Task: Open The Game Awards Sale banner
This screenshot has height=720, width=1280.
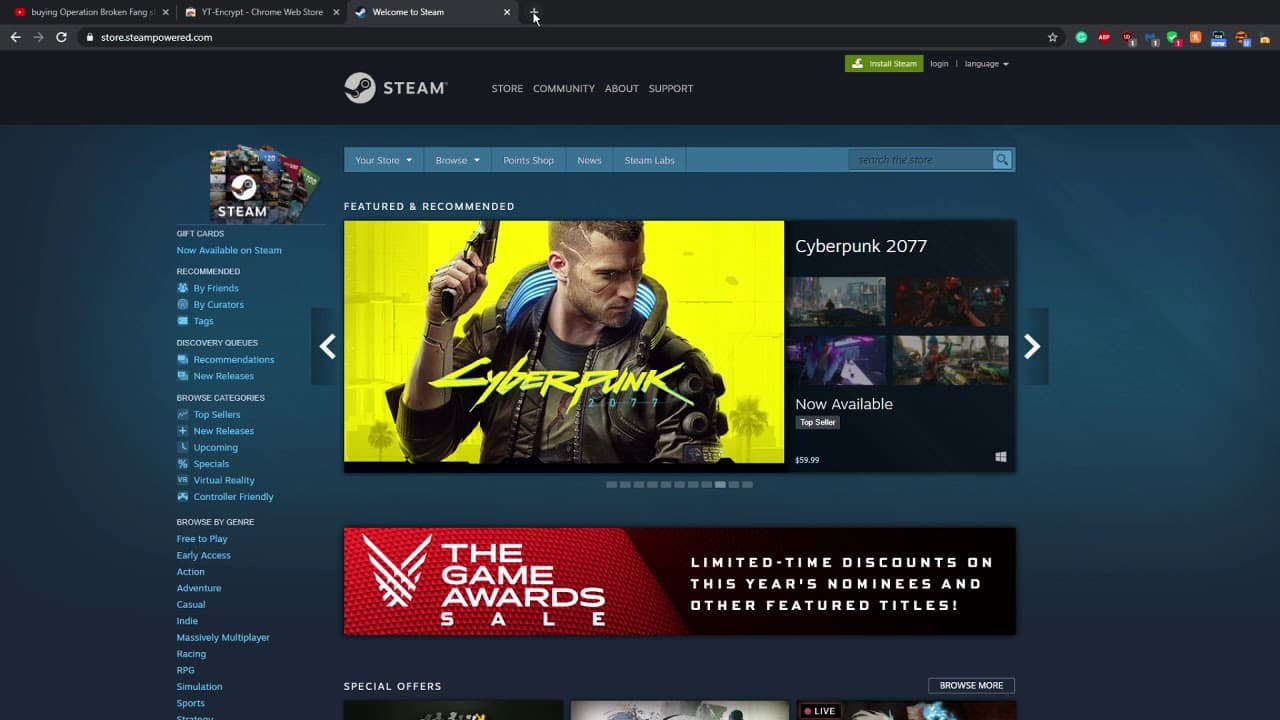Action: (680, 581)
